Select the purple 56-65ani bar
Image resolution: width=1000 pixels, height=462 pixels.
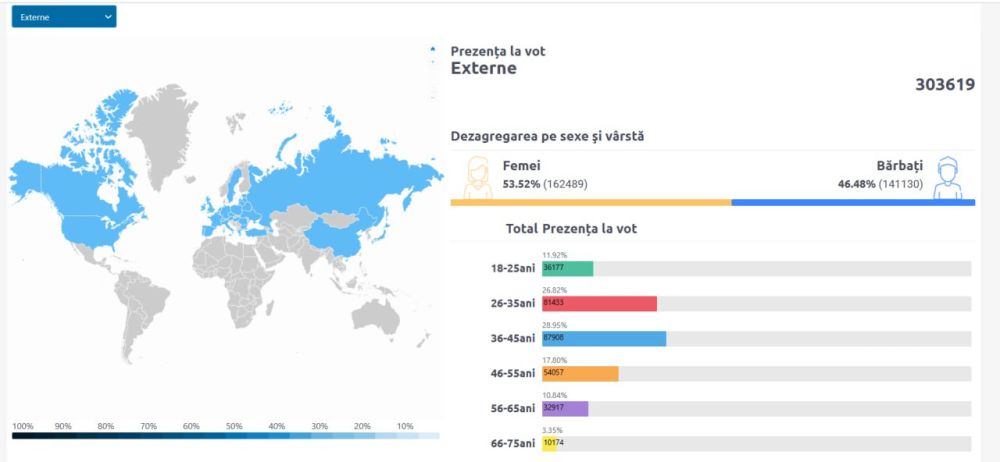pyautogui.click(x=565, y=408)
